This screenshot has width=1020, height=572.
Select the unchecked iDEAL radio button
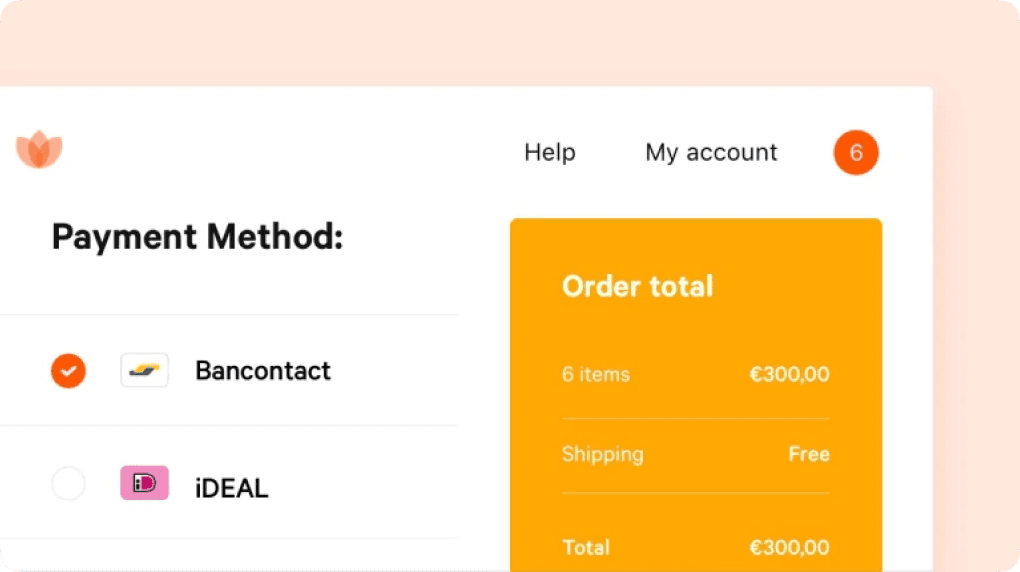point(68,483)
